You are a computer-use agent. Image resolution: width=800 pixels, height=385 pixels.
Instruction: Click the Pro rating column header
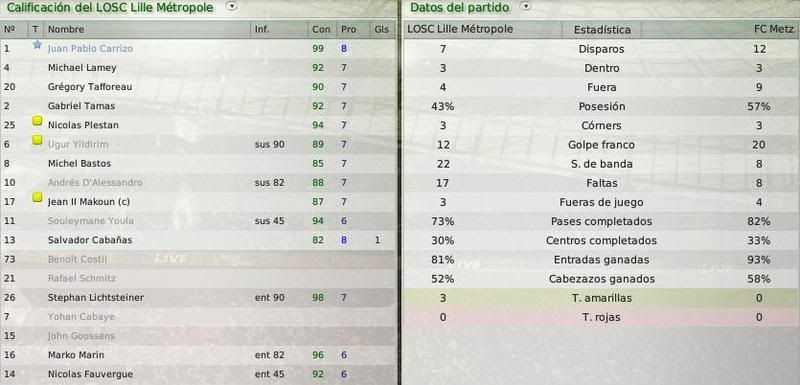click(349, 30)
